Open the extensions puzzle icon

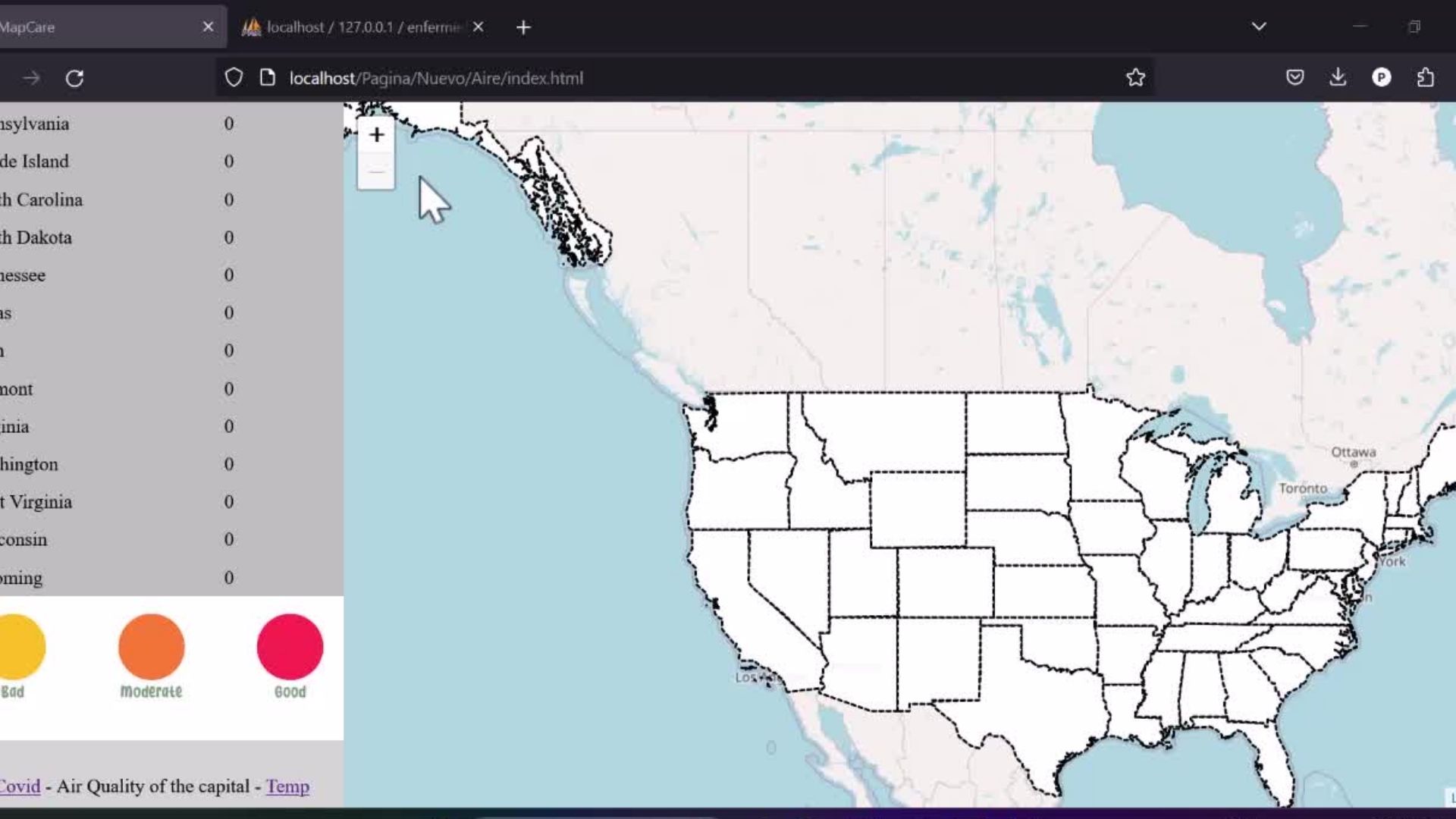point(1425,77)
